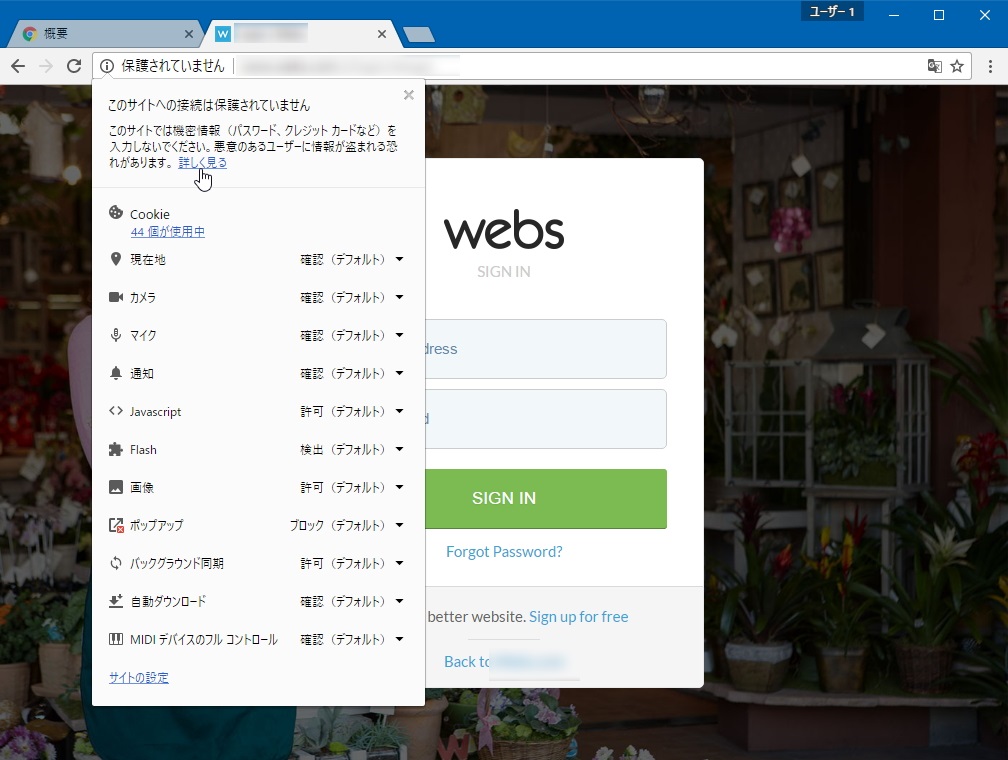Open the 44 個が使用中 Cookie link

[x=166, y=231]
